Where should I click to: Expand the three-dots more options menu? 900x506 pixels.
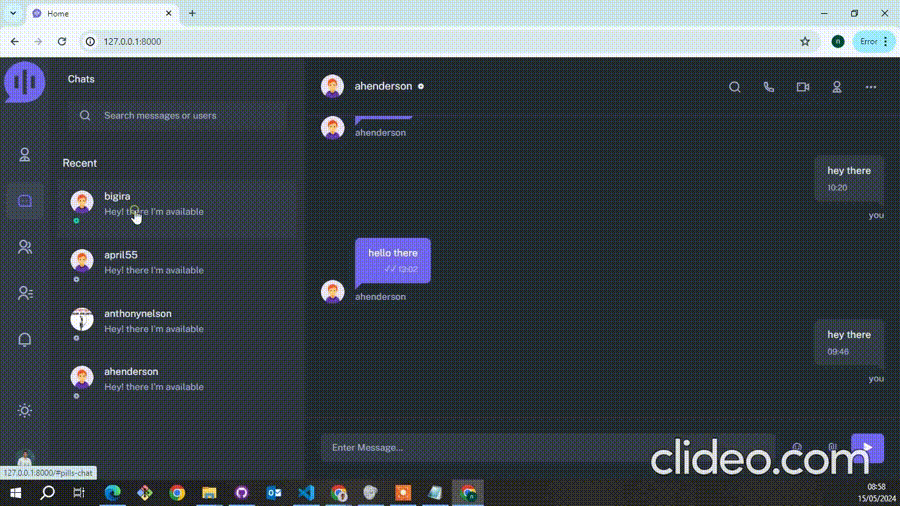click(x=871, y=87)
